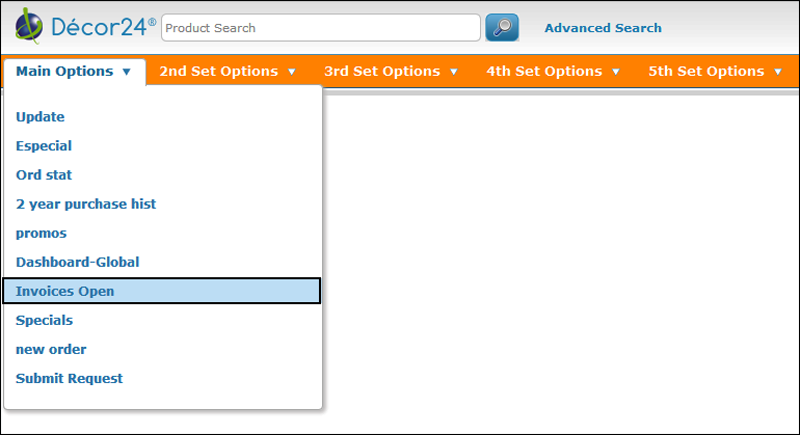Open Dashboard-Global from the menu
The width and height of the screenshot is (800, 435).
(x=77, y=262)
